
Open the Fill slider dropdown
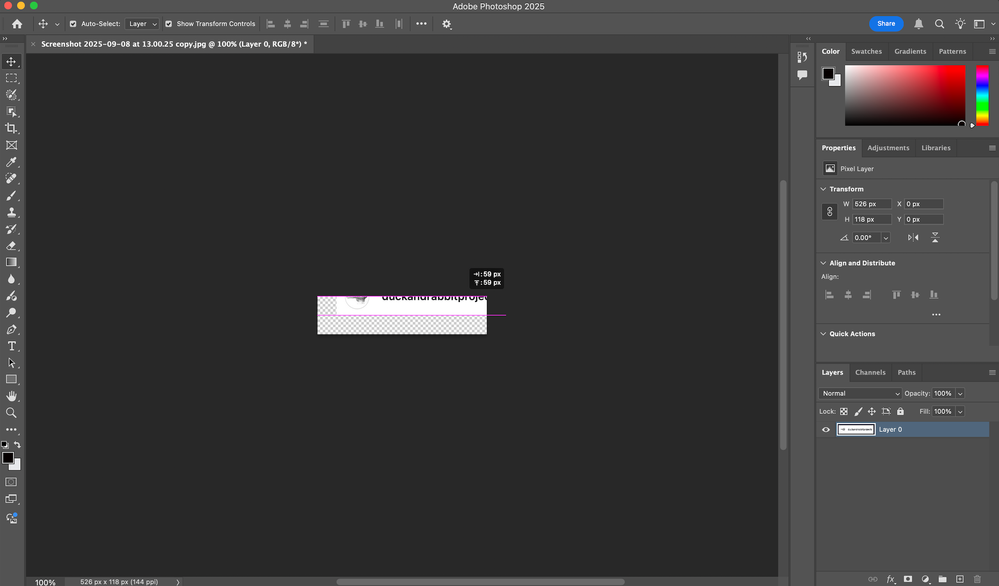click(x=960, y=411)
